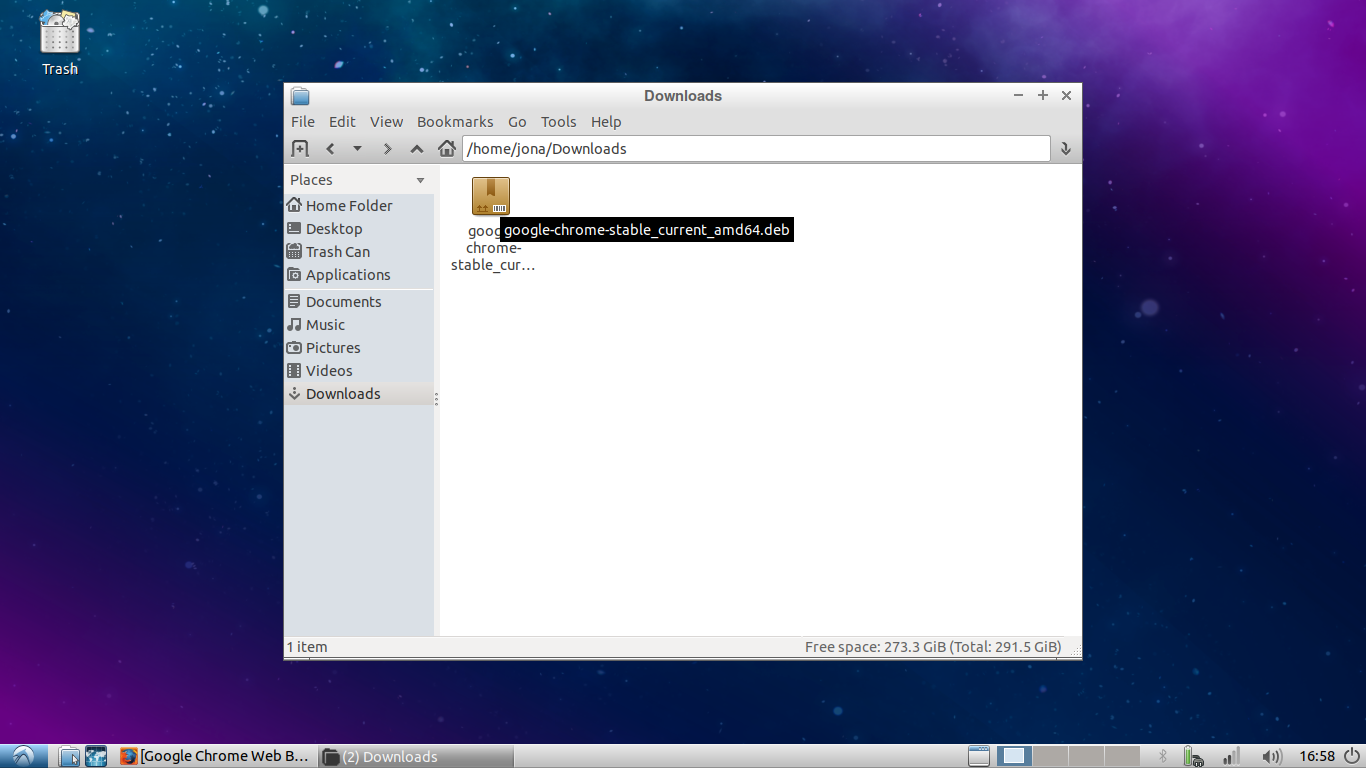Viewport: 1366px width, 768px height.
Task: Click the second quick-launch taskbar icon
Action: tap(96, 756)
